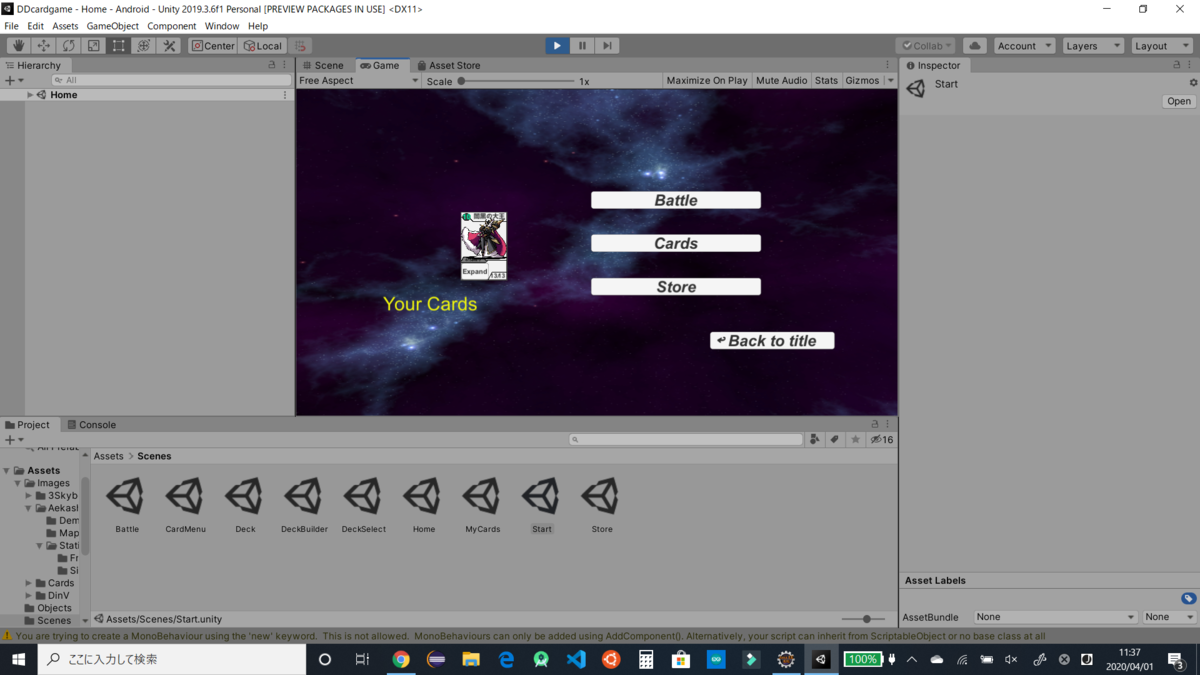Open the Layout dropdown
Viewport: 1200px width, 675px height.
click(1161, 46)
